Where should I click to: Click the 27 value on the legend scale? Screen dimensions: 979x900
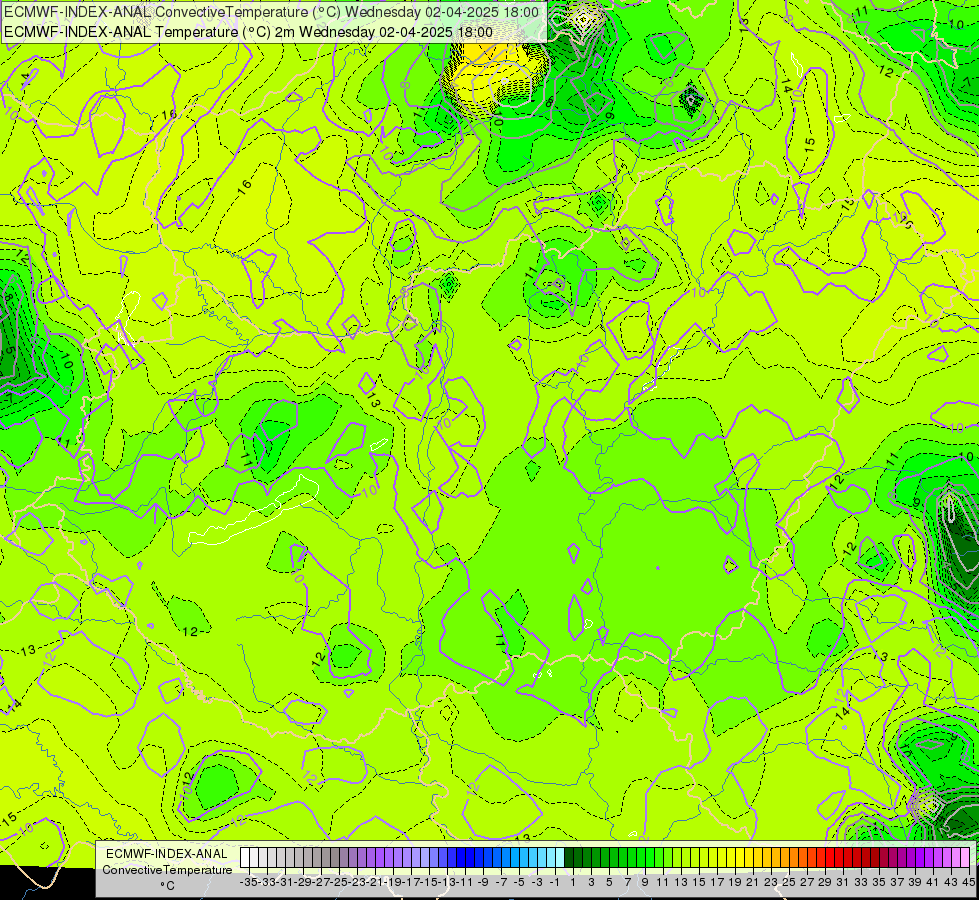click(x=807, y=882)
